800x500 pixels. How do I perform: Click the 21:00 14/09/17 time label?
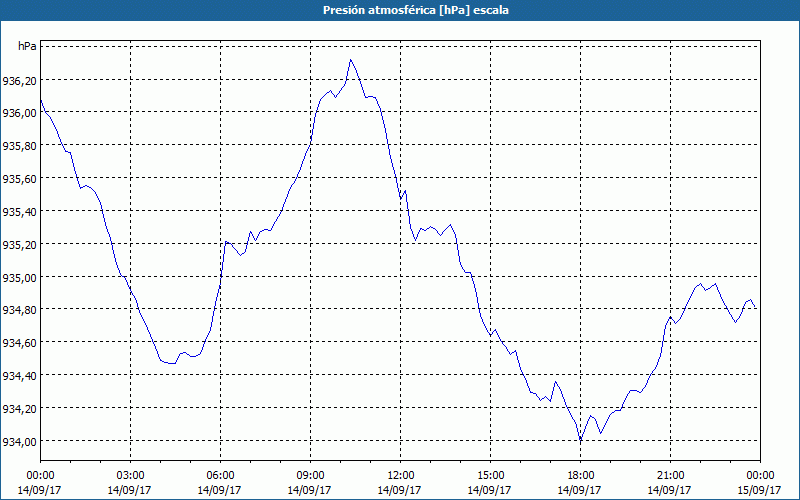[x=670, y=483]
